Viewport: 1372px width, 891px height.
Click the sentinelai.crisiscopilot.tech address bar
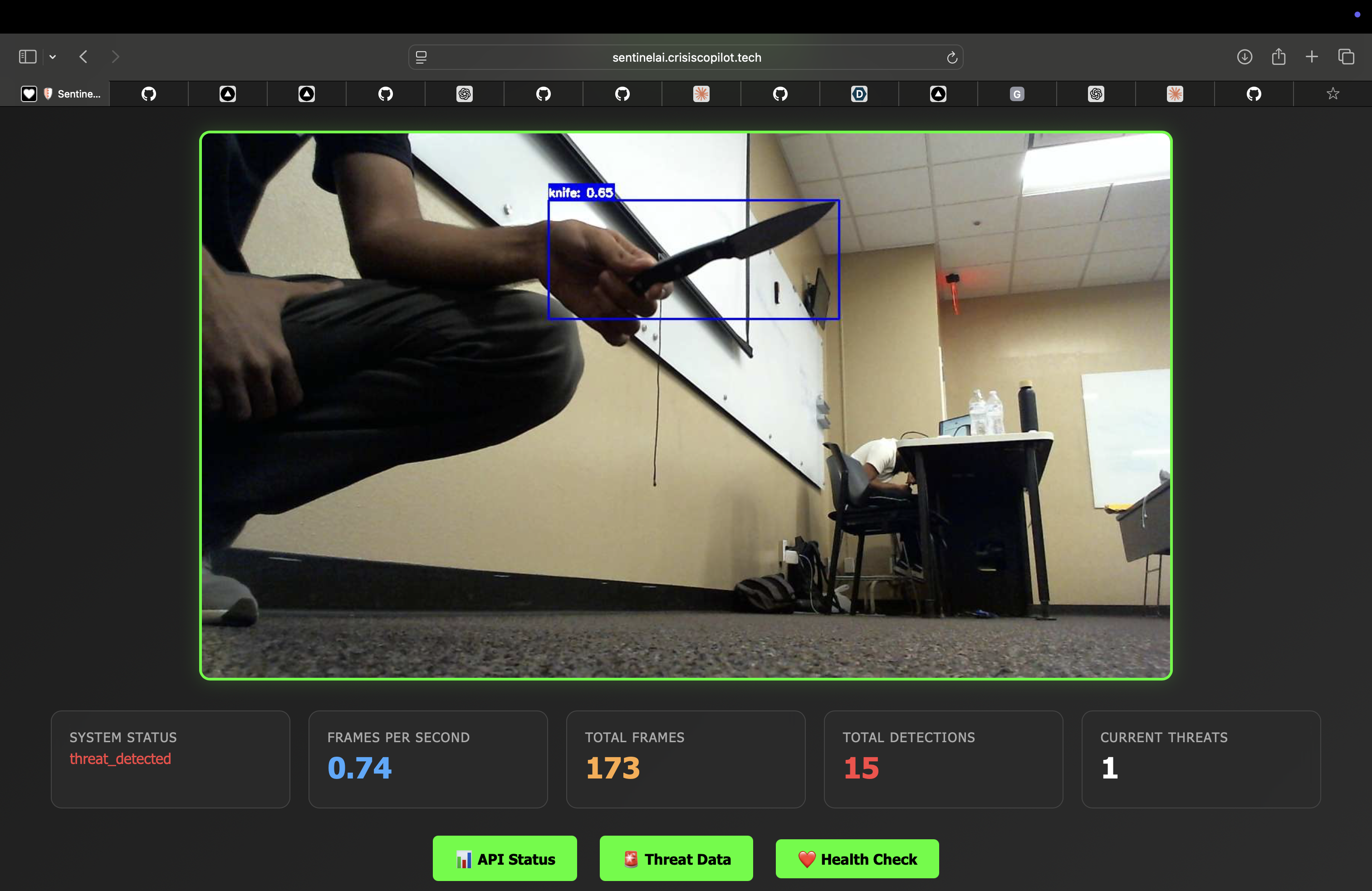click(x=686, y=57)
